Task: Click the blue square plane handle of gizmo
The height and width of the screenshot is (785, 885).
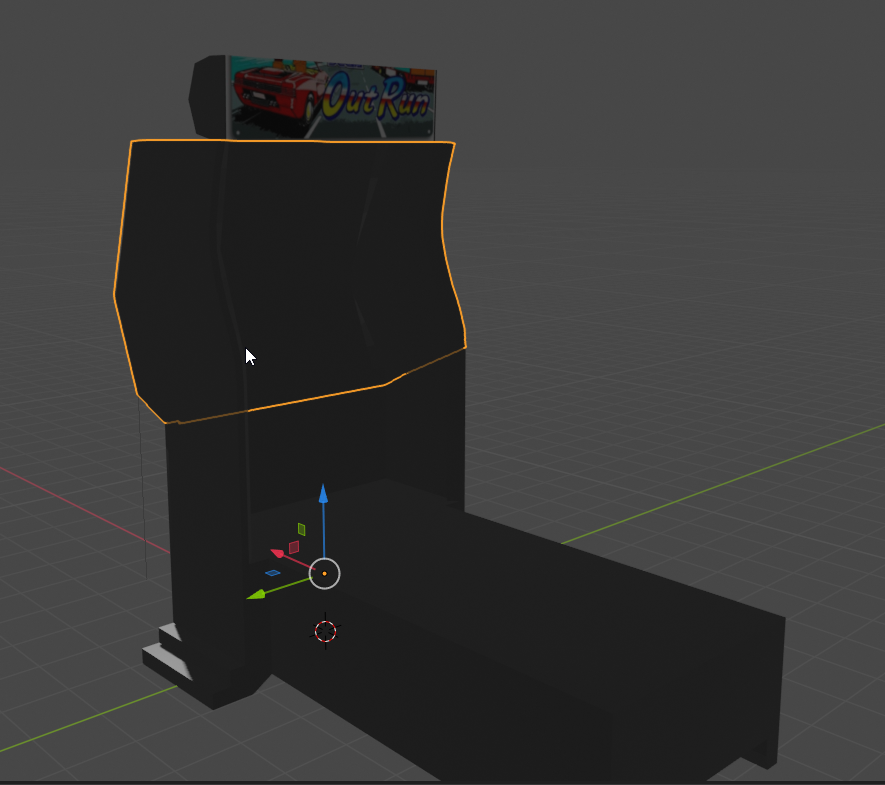Action: 273,573
